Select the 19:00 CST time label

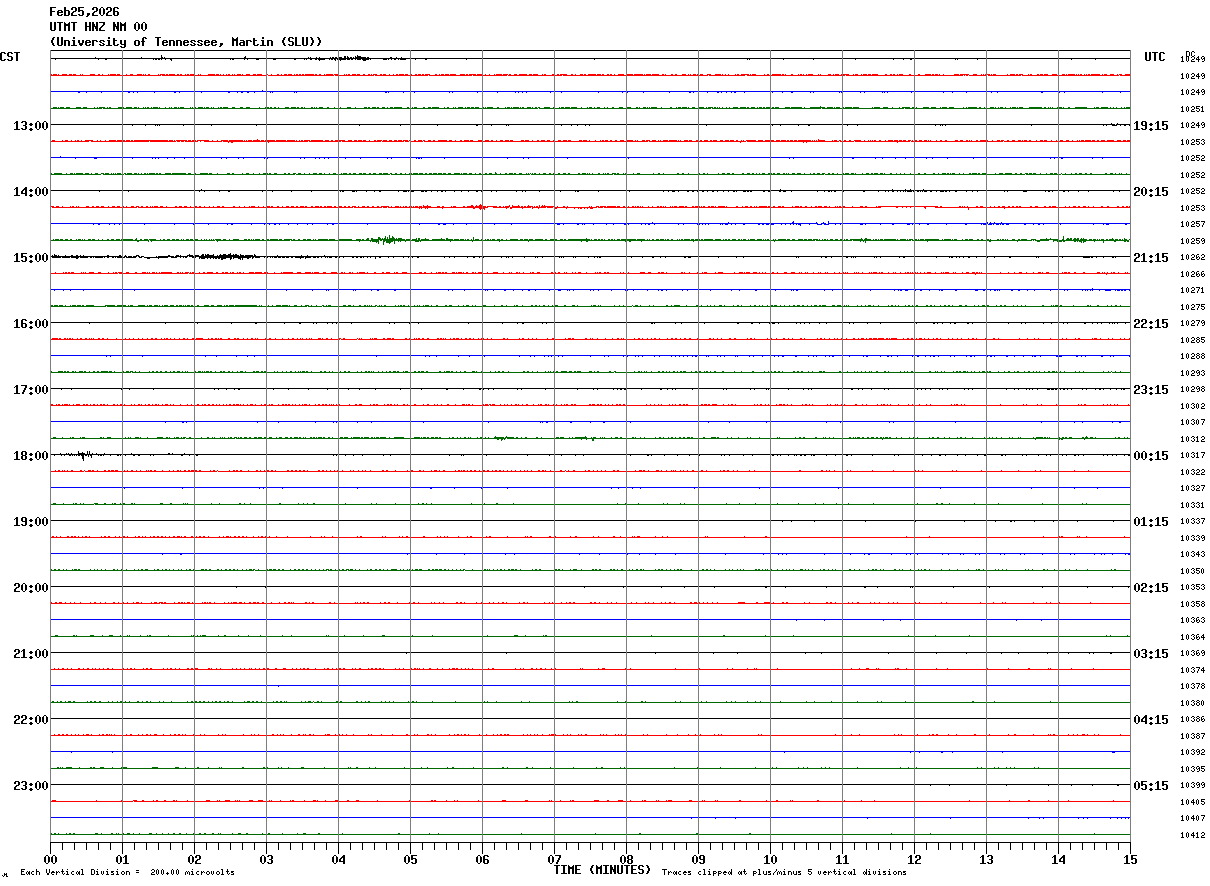point(30,522)
